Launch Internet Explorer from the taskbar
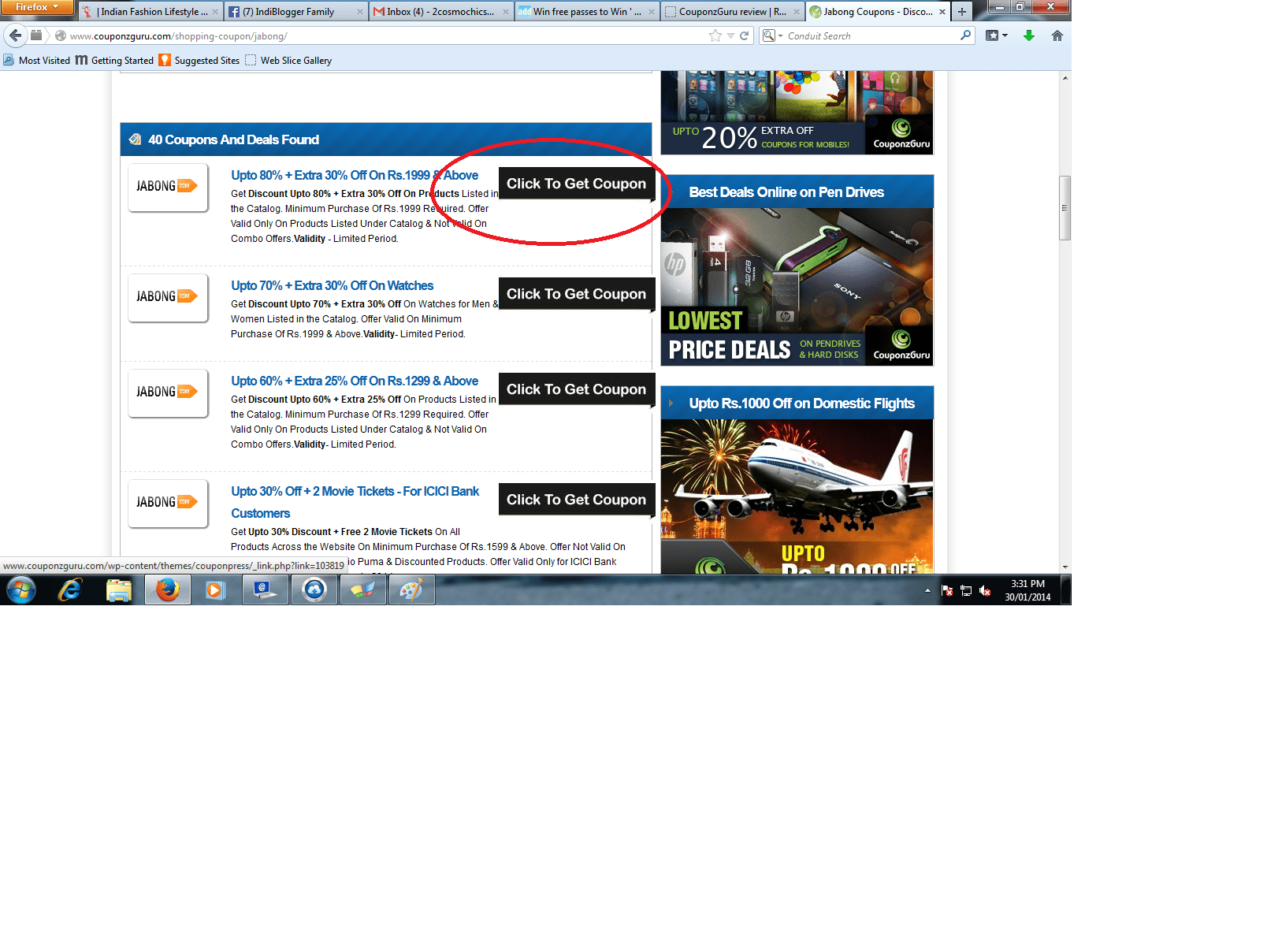This screenshot has height=952, width=1267. tap(70, 589)
